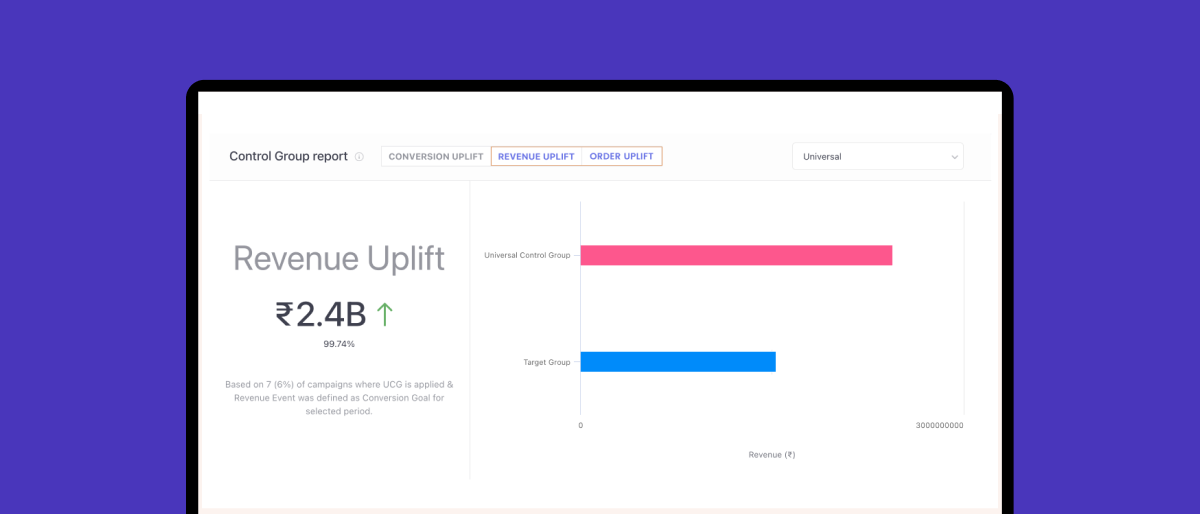Click the chevron arrow in Universal dropdown

pyautogui.click(x=953, y=157)
